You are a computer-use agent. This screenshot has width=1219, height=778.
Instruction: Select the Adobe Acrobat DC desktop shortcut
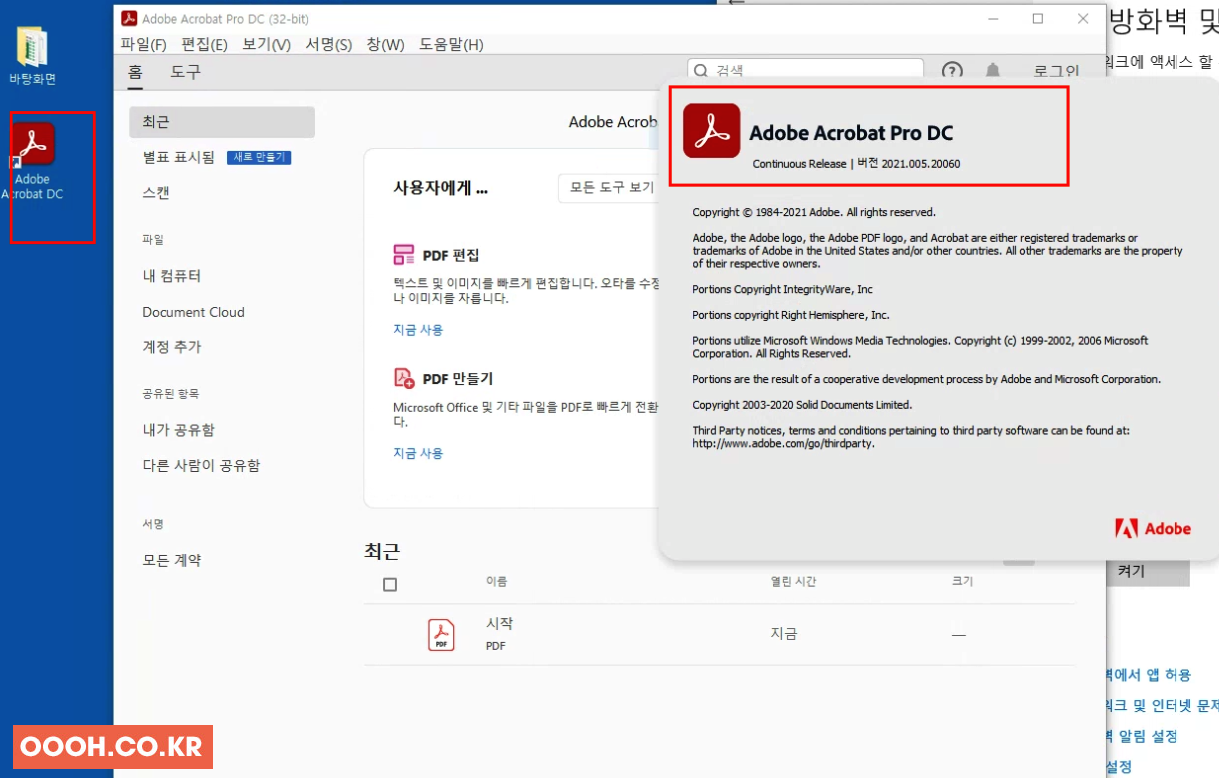pyautogui.click(x=33, y=162)
